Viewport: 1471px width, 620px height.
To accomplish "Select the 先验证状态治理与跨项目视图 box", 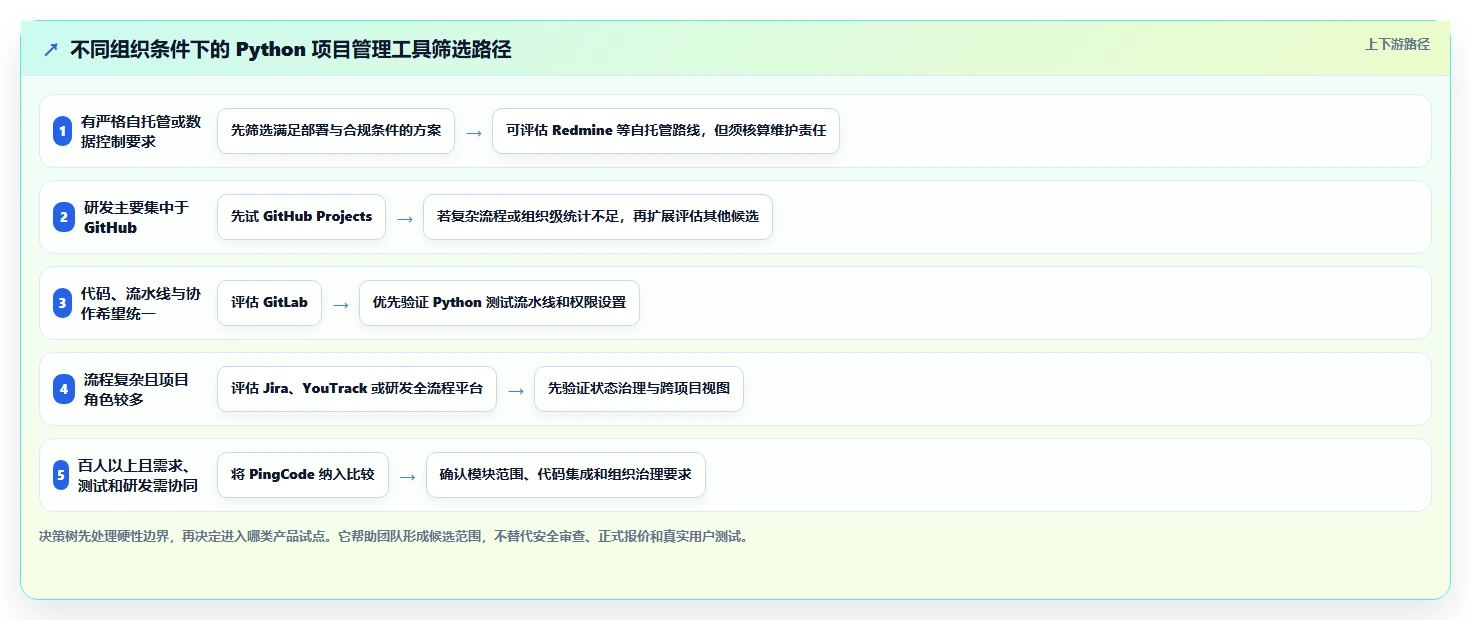I will pyautogui.click(x=639, y=389).
